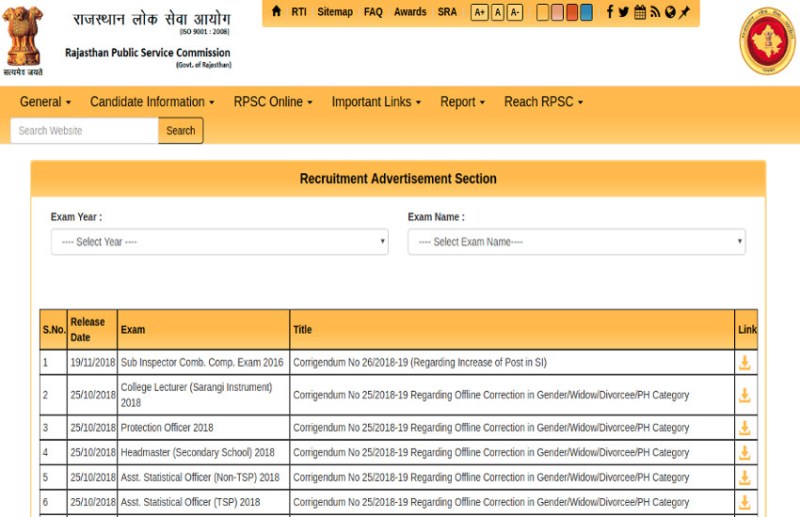Click the S.No. column header
The width and height of the screenshot is (800, 517).
[x=54, y=330]
